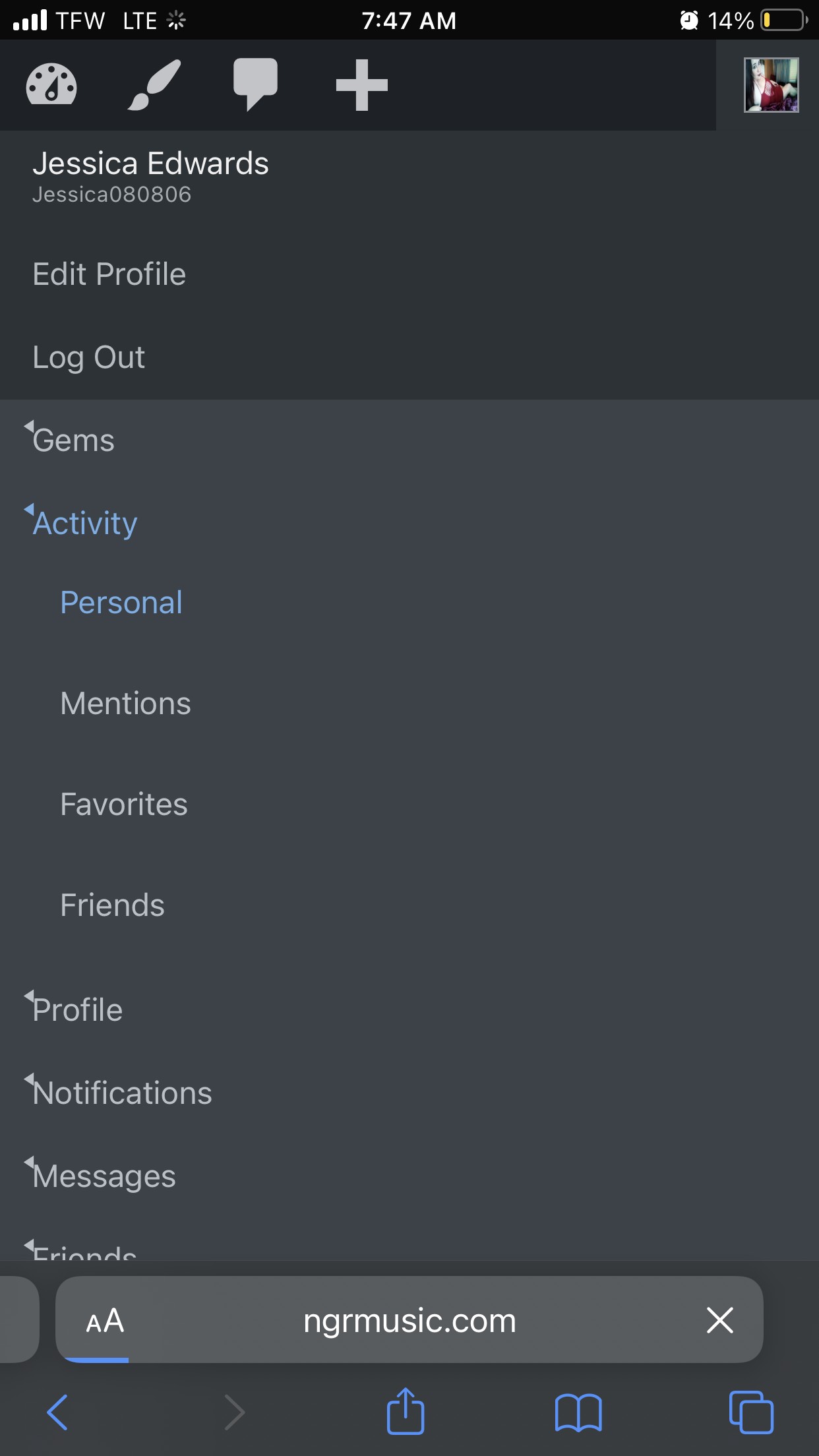Select Personal under Activity
819x1456 pixels.
(x=121, y=603)
